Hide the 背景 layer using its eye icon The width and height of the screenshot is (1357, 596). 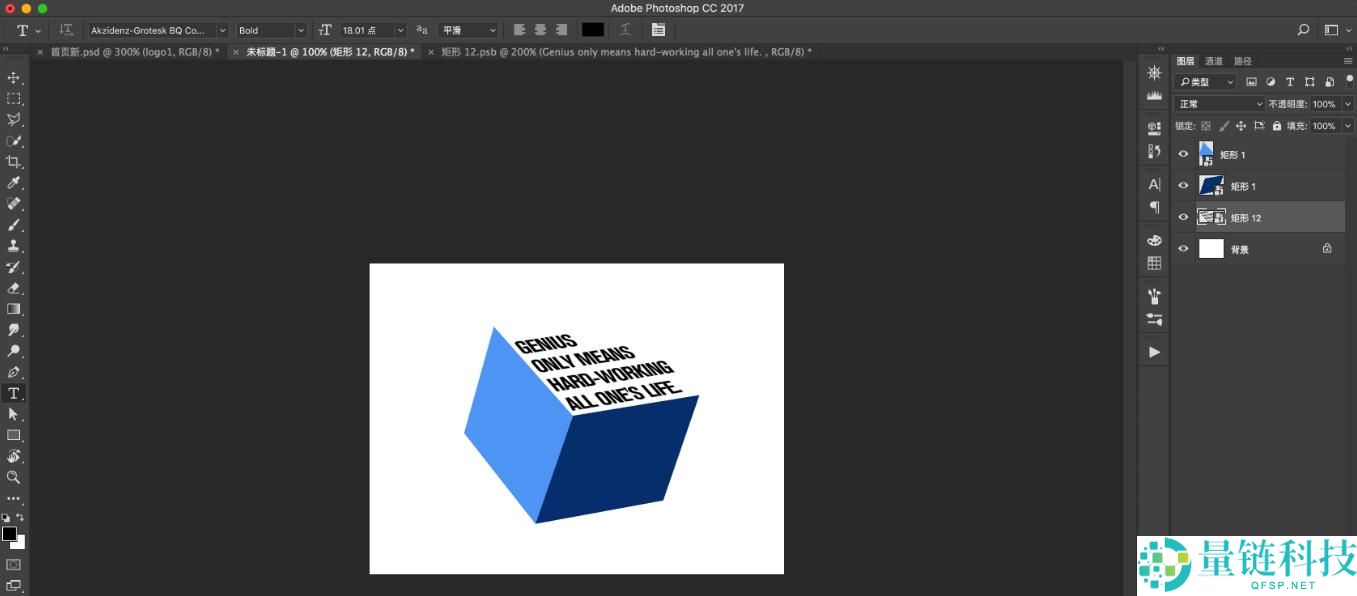tap(1183, 249)
